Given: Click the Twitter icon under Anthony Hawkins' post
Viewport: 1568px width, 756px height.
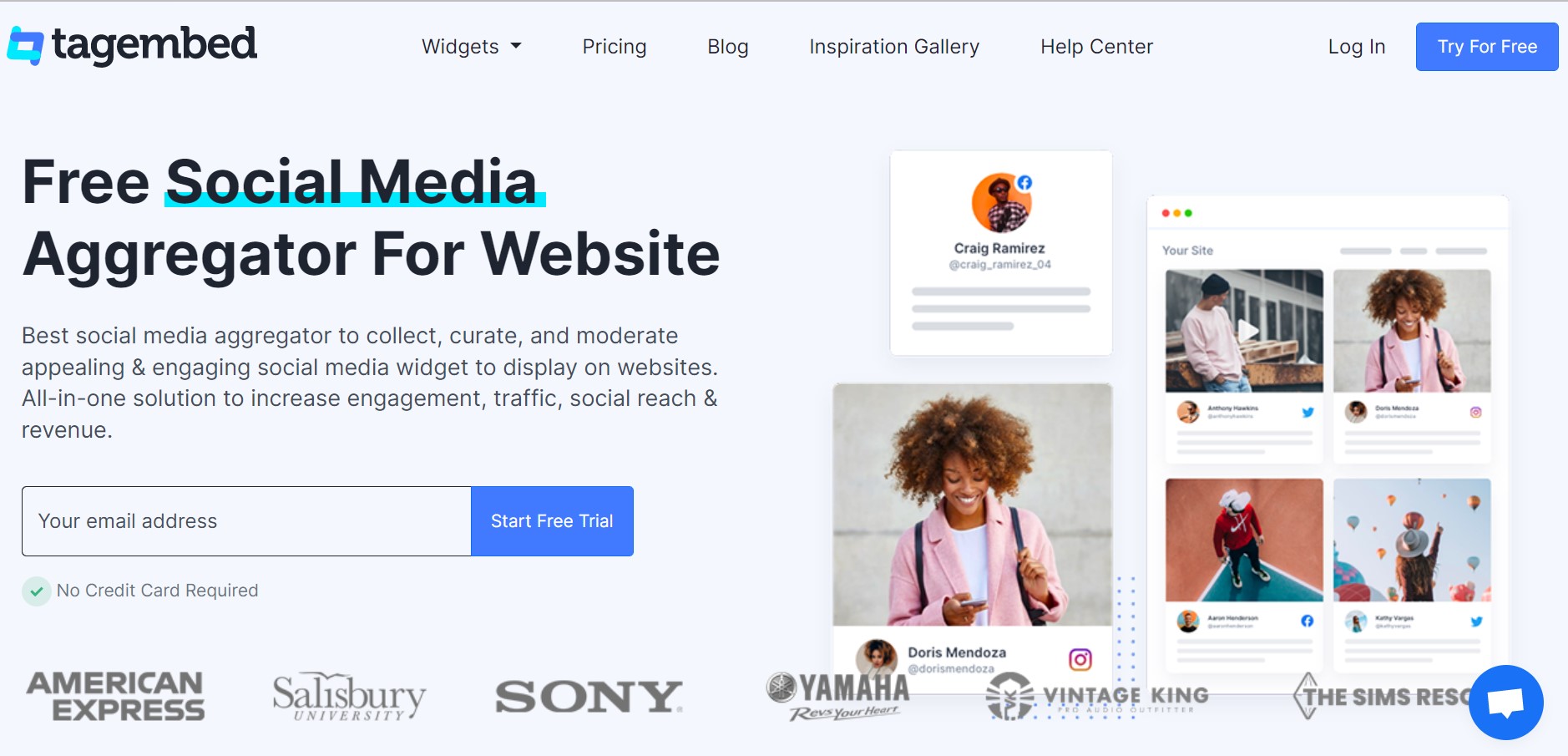Looking at the screenshot, I should tap(1308, 412).
